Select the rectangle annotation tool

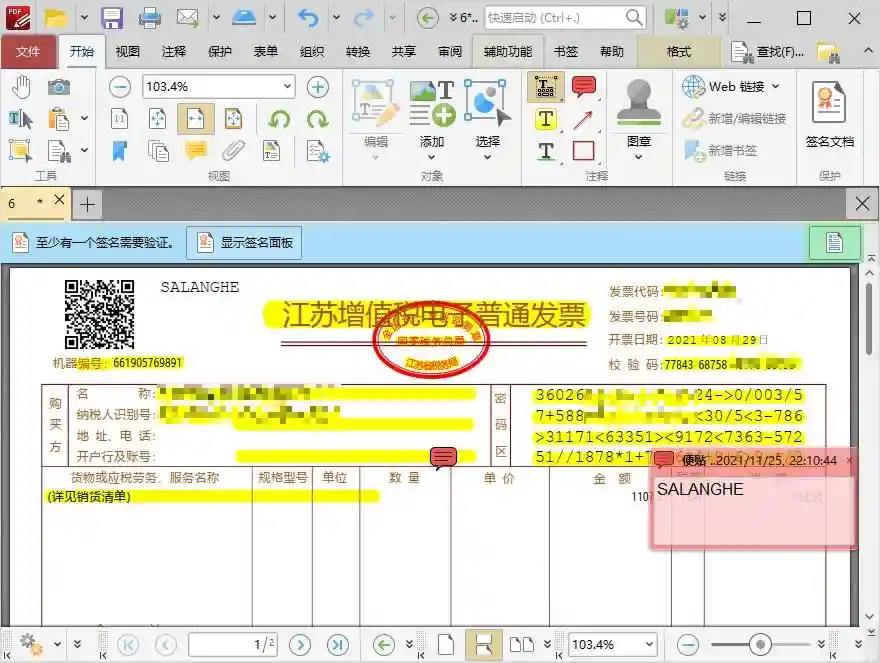coord(583,150)
